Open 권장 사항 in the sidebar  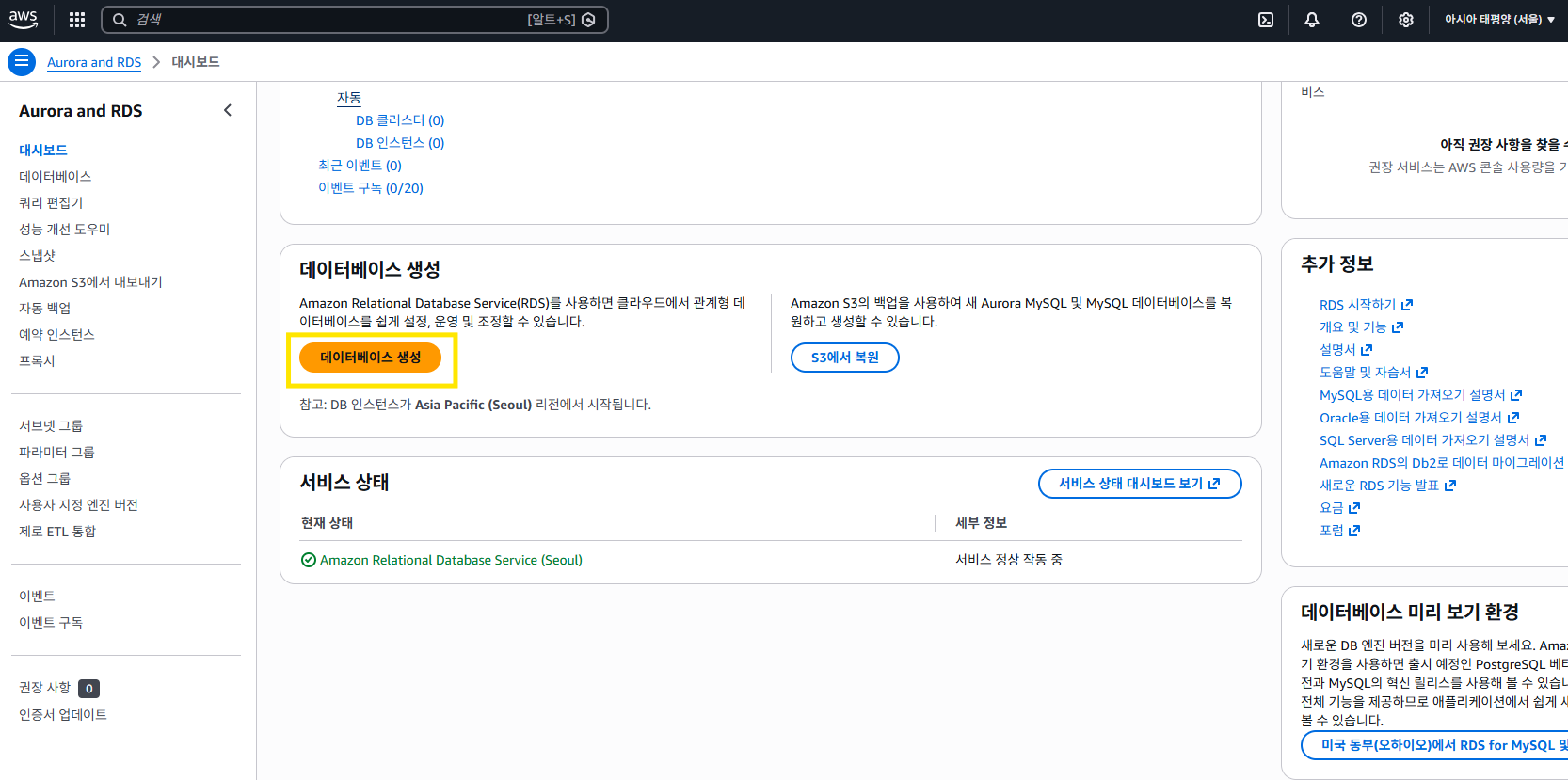(x=44, y=688)
